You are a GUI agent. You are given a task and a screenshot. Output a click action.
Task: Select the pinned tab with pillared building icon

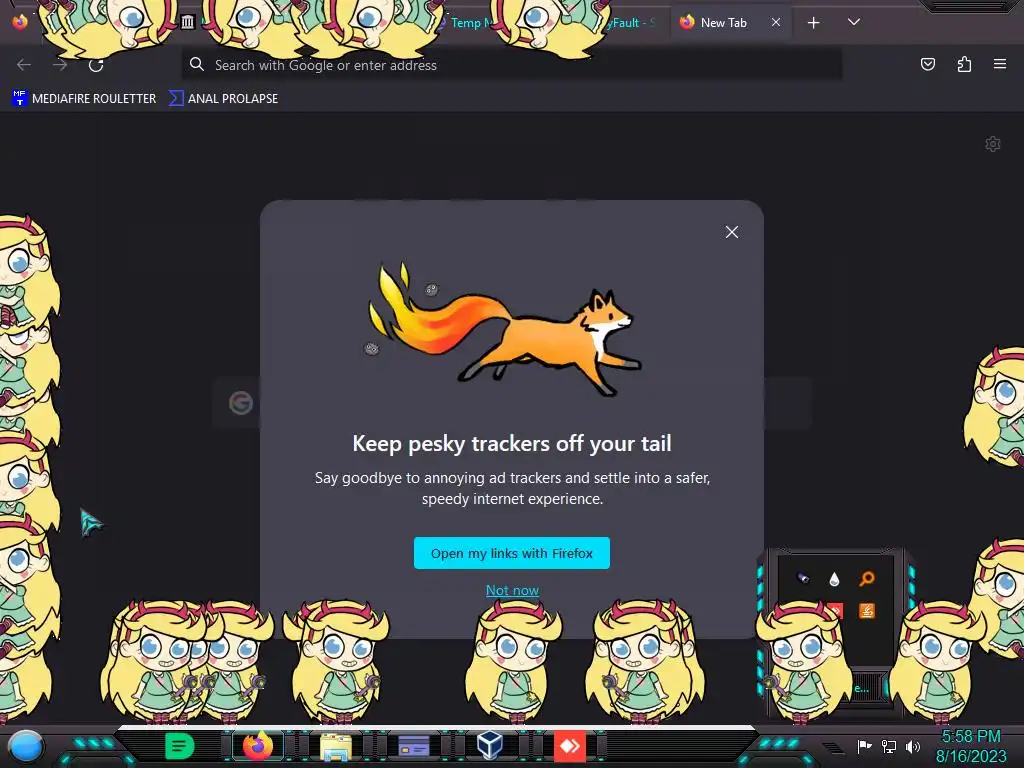point(188,22)
